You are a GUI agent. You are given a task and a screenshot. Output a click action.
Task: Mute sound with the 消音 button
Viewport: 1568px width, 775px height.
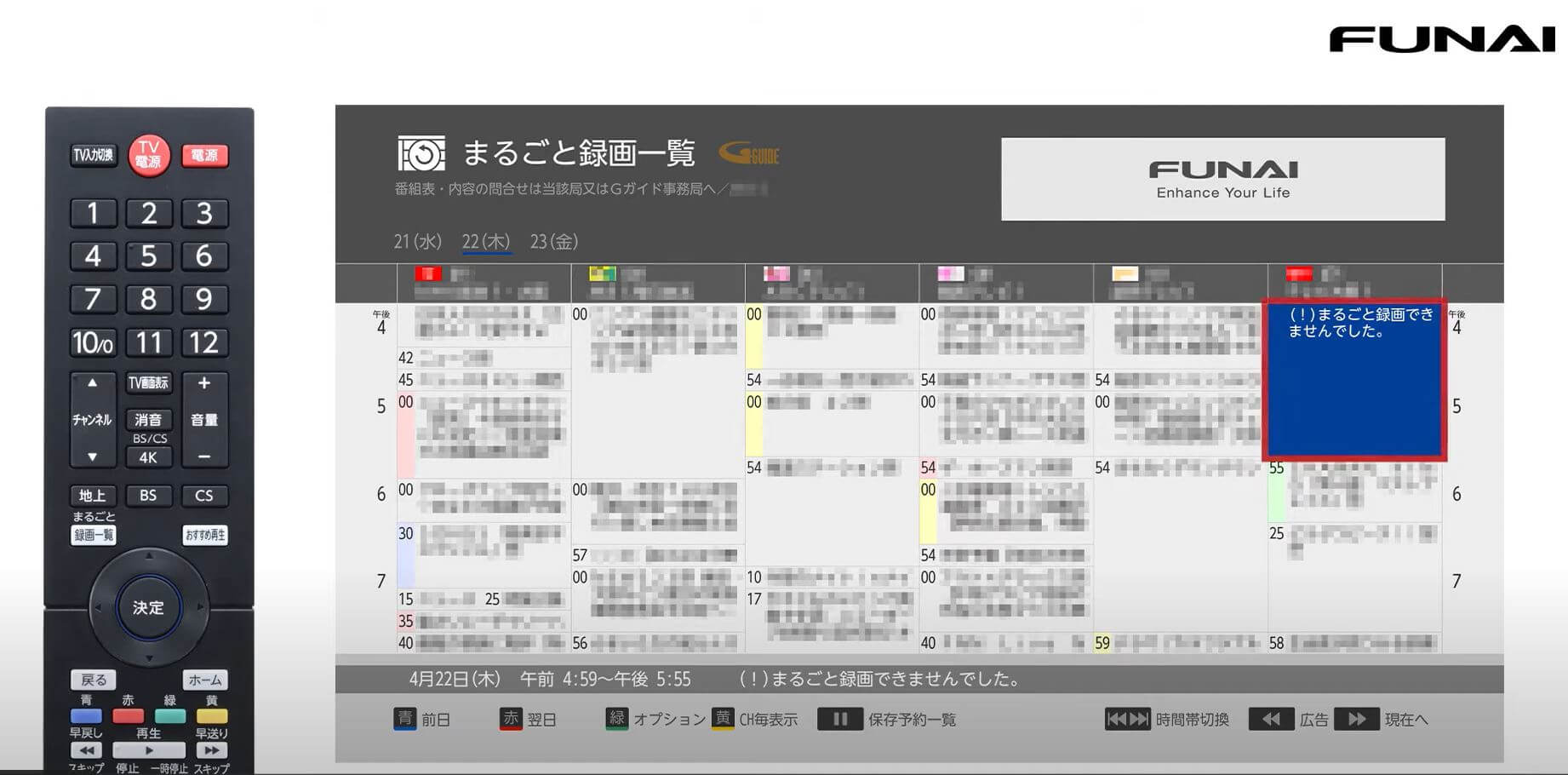click(149, 419)
